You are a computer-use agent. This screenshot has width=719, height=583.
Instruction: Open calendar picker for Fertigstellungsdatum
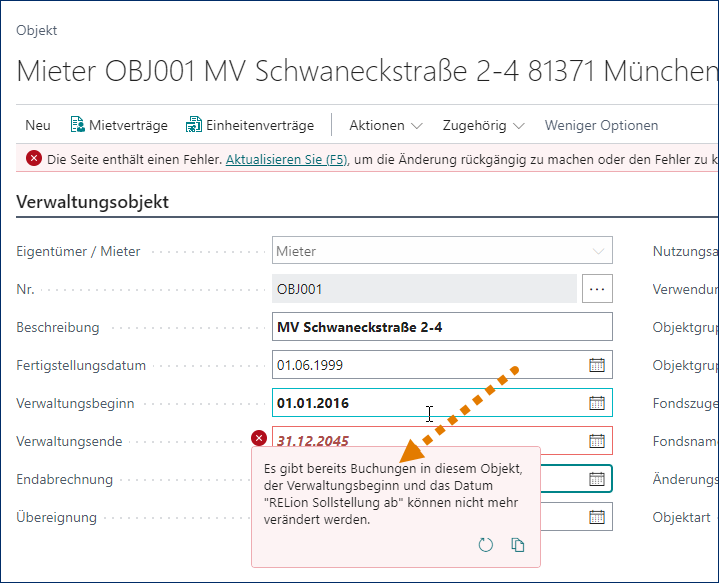(x=597, y=365)
